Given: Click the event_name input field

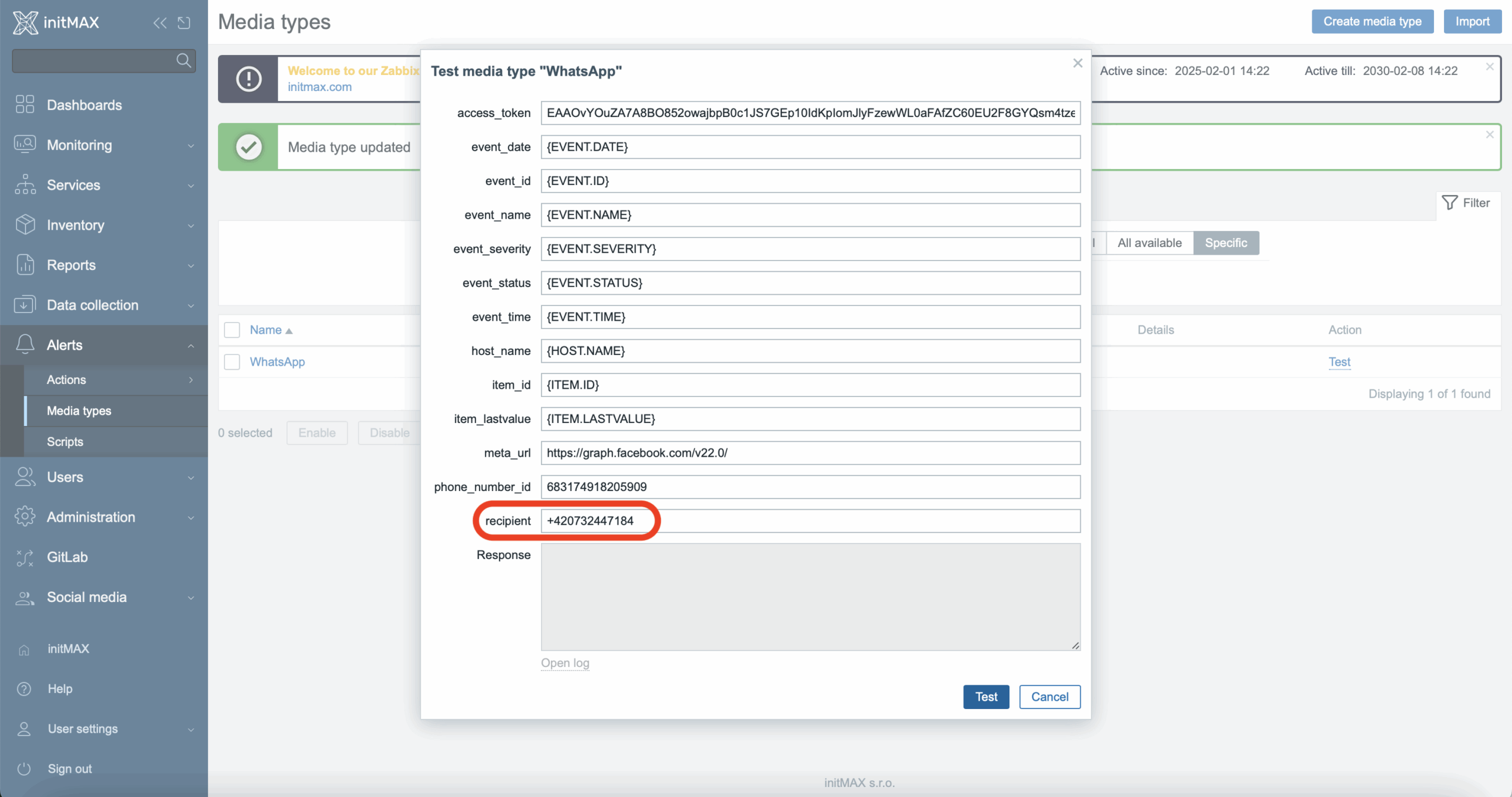Looking at the screenshot, I should click(810, 214).
